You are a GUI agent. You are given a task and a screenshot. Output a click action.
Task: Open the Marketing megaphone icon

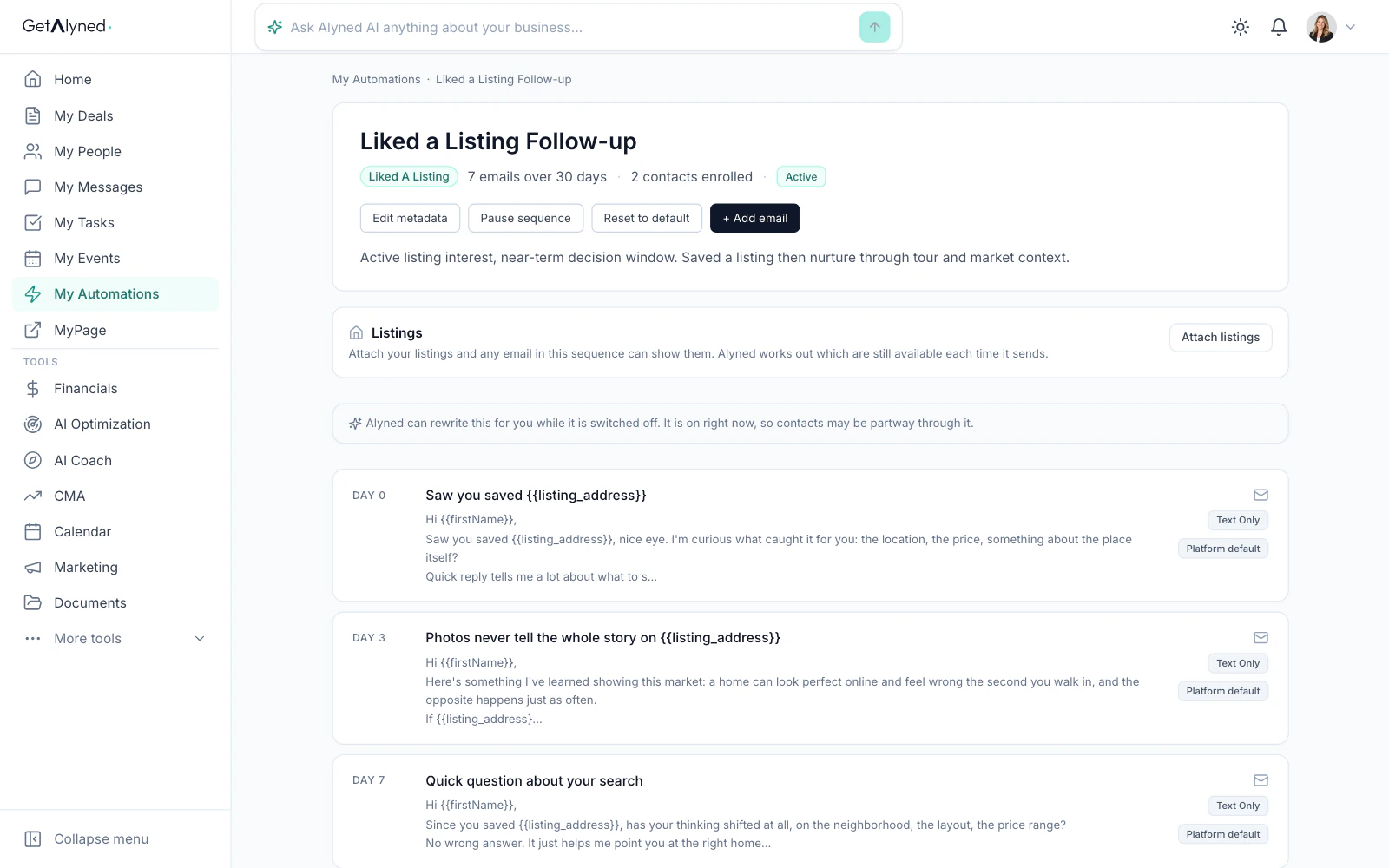[x=33, y=567]
